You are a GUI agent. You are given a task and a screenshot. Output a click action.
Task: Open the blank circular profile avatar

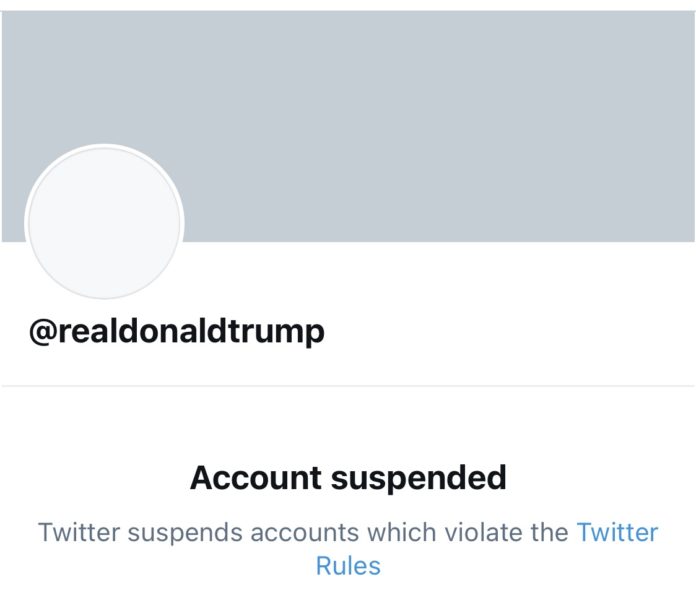(x=104, y=222)
